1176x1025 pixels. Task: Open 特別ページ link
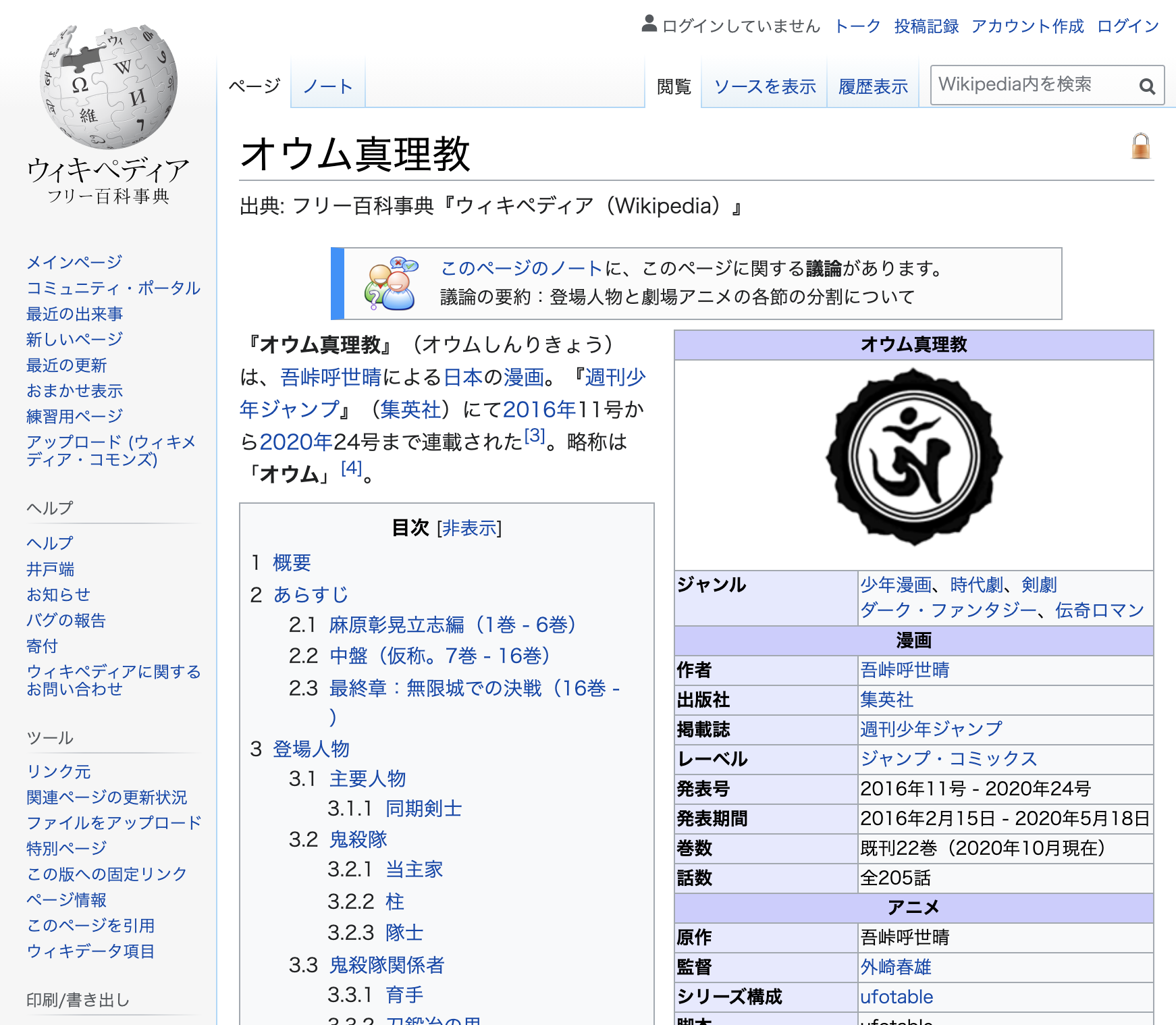[66, 849]
